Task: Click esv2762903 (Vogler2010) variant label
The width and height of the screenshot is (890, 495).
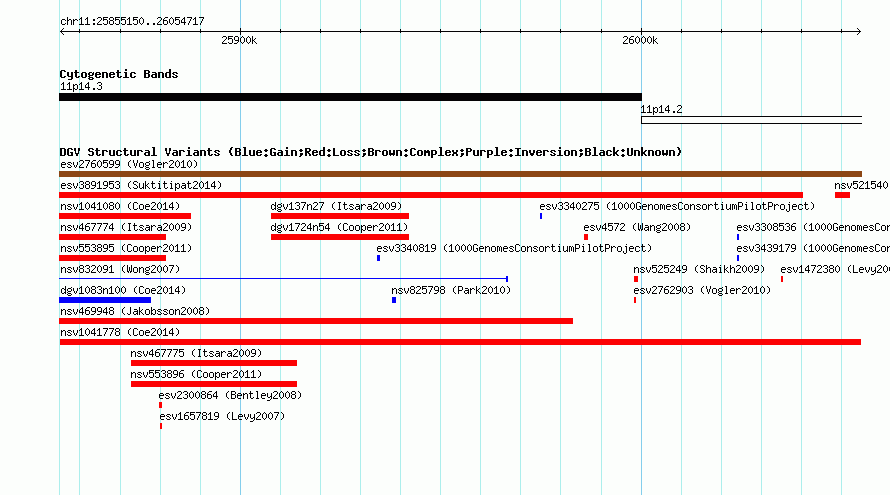Action: pyautogui.click(x=702, y=291)
